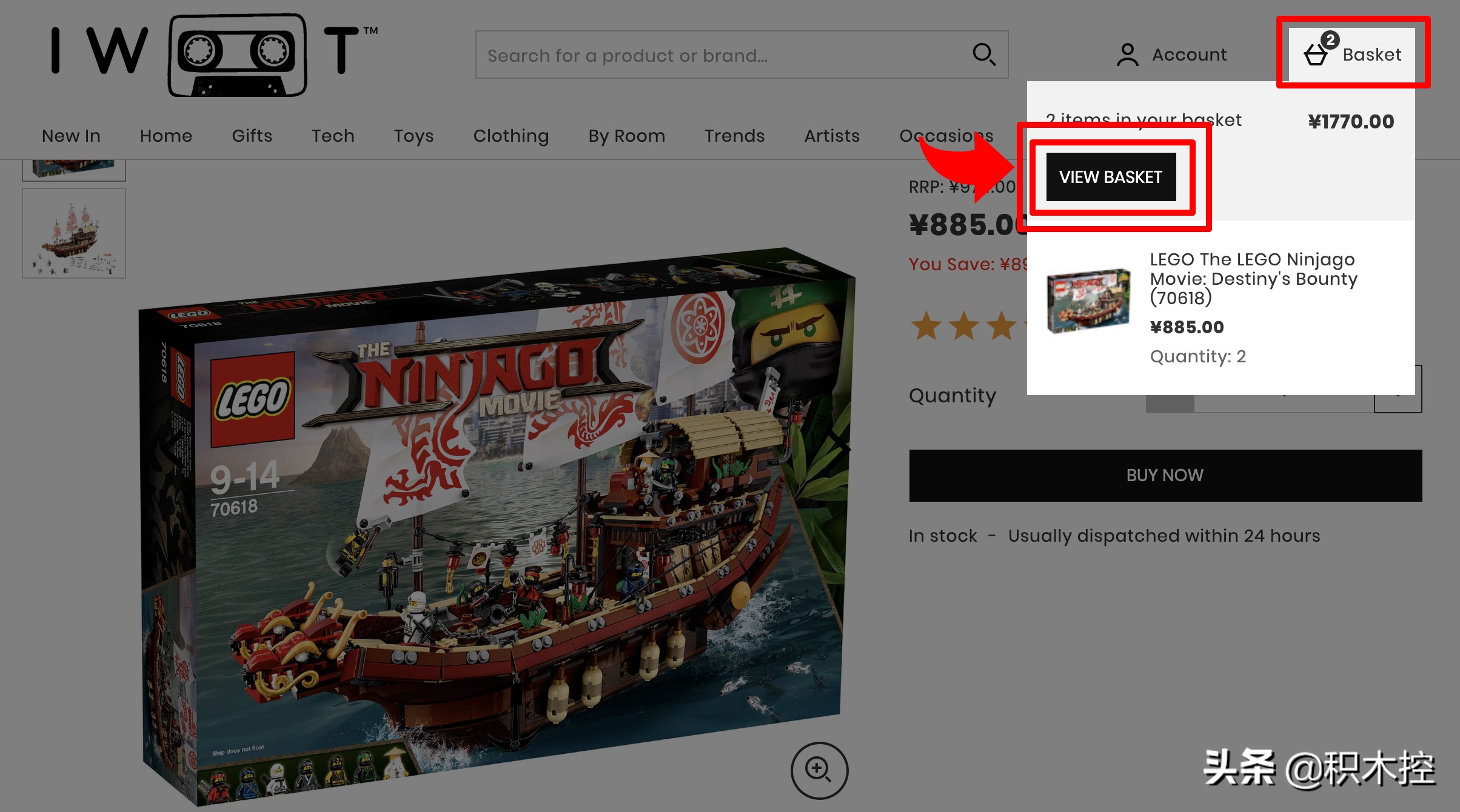Open LEGO Ninjago Destiny's Bounty basket link
Screen dimensions: 1460x812
click(1253, 278)
